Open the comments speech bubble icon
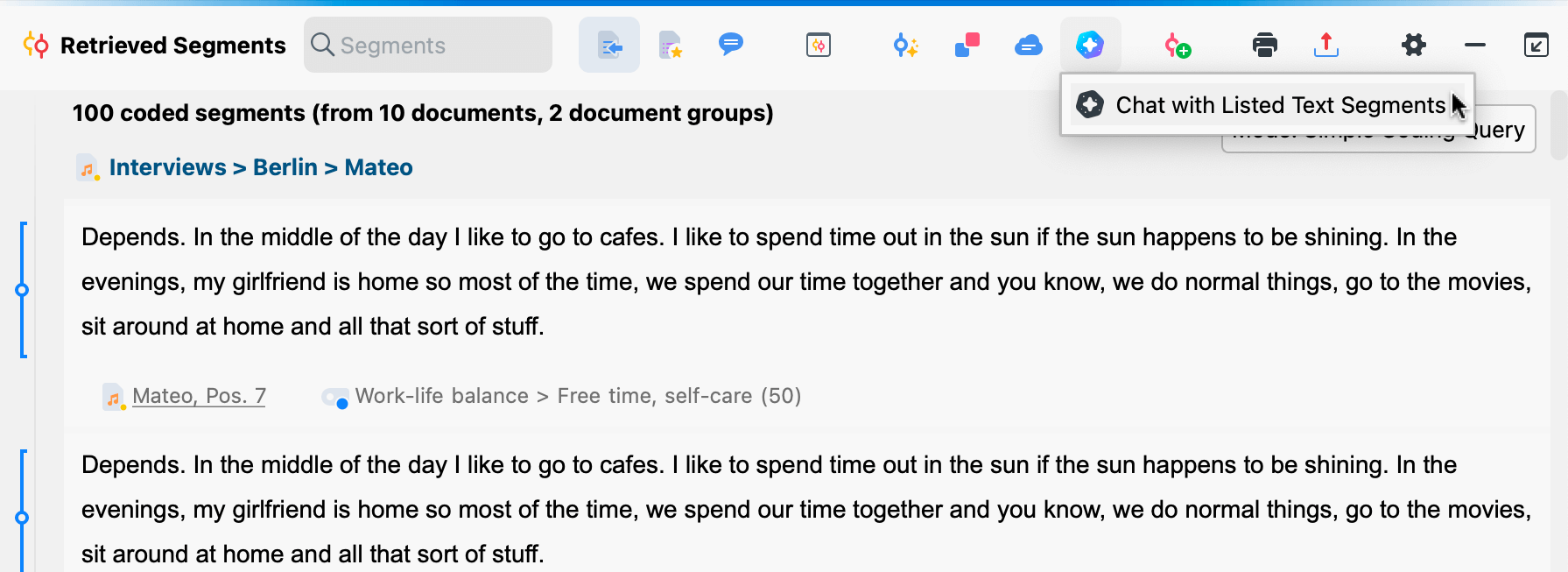This screenshot has width=1568, height=572. 731,44
